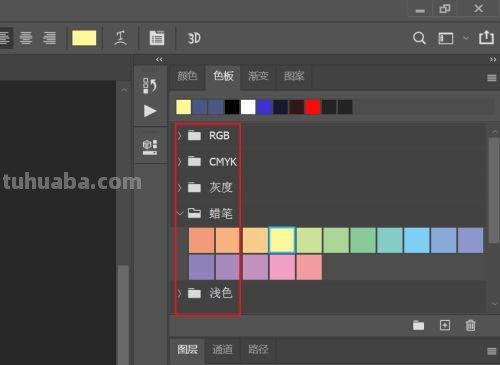Screen dimensions: 500x365
Task: Switch to the 通道 tab
Action: coord(222,350)
